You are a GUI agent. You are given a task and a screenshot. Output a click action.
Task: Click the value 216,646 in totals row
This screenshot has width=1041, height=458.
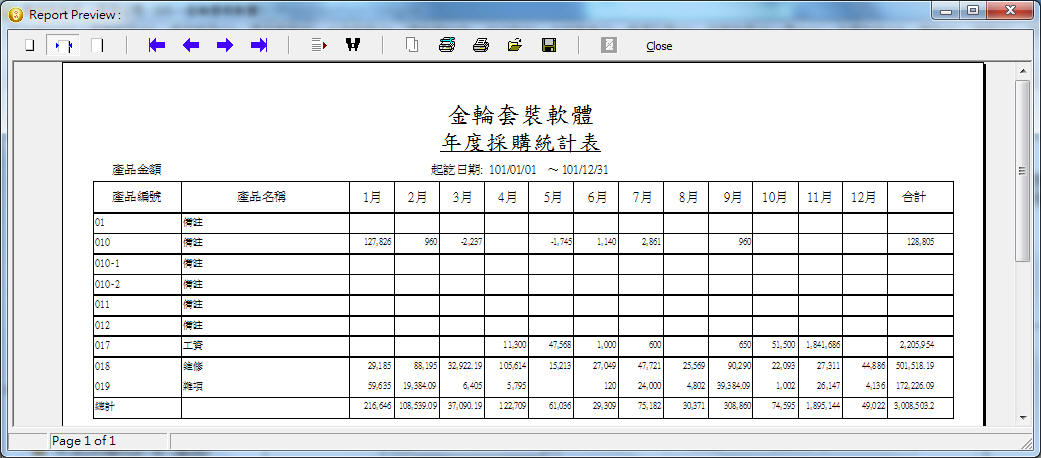378,407
